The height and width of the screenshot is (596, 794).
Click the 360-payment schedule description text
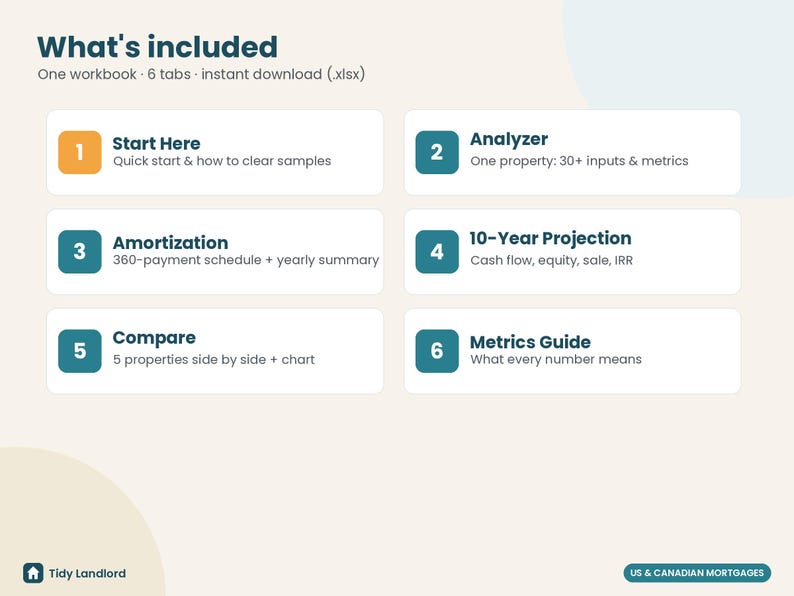(x=246, y=260)
